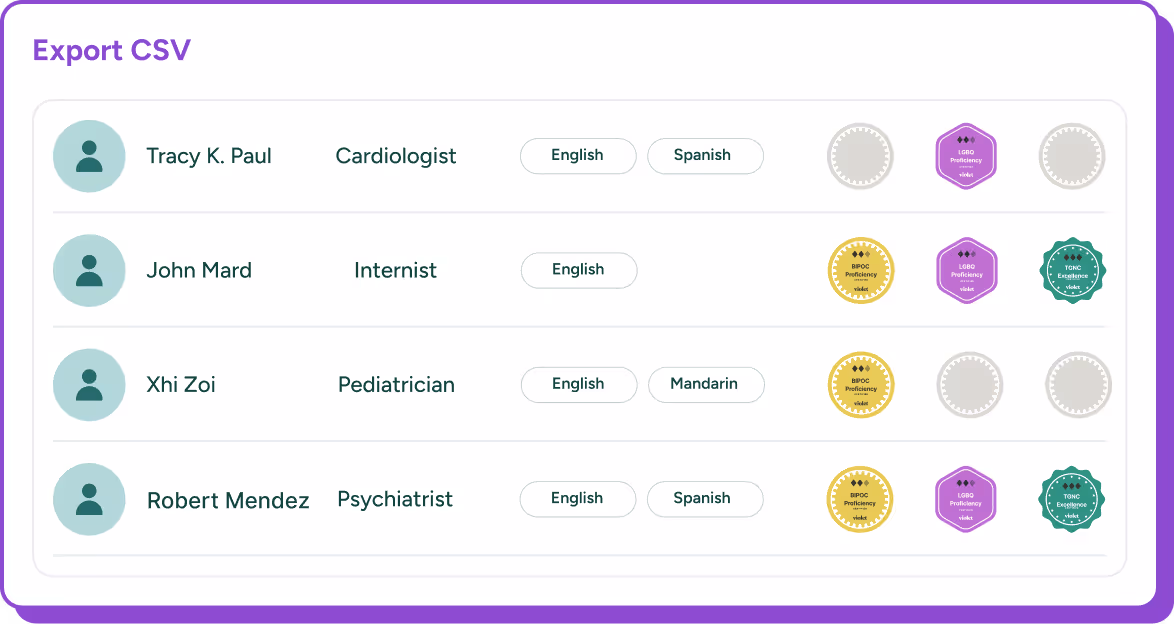Click the Export CSV button
Viewport: 1174px width, 624px height.
pos(112,50)
